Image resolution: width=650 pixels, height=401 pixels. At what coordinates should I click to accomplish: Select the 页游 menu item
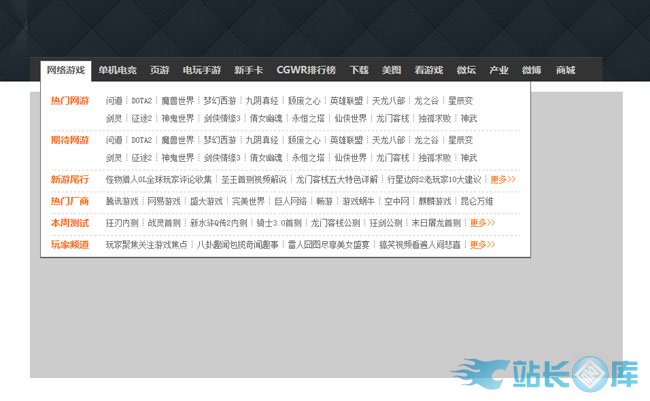point(160,70)
